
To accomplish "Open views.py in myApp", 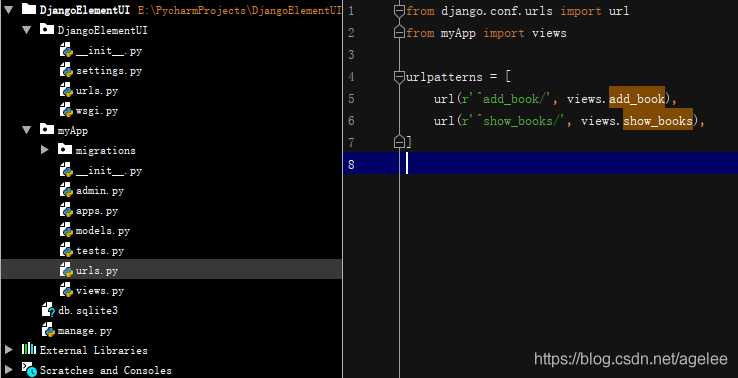I will coord(100,291).
